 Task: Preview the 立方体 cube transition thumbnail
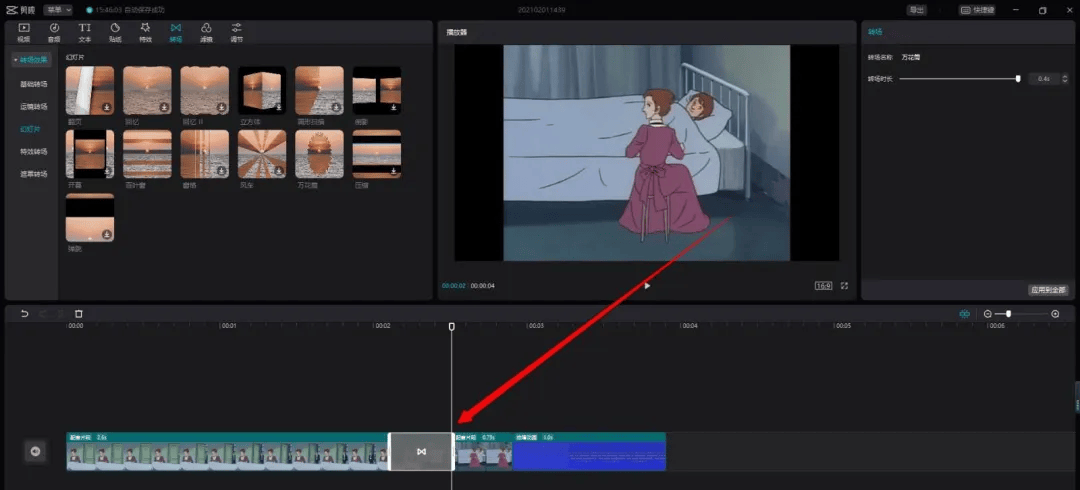[262, 90]
